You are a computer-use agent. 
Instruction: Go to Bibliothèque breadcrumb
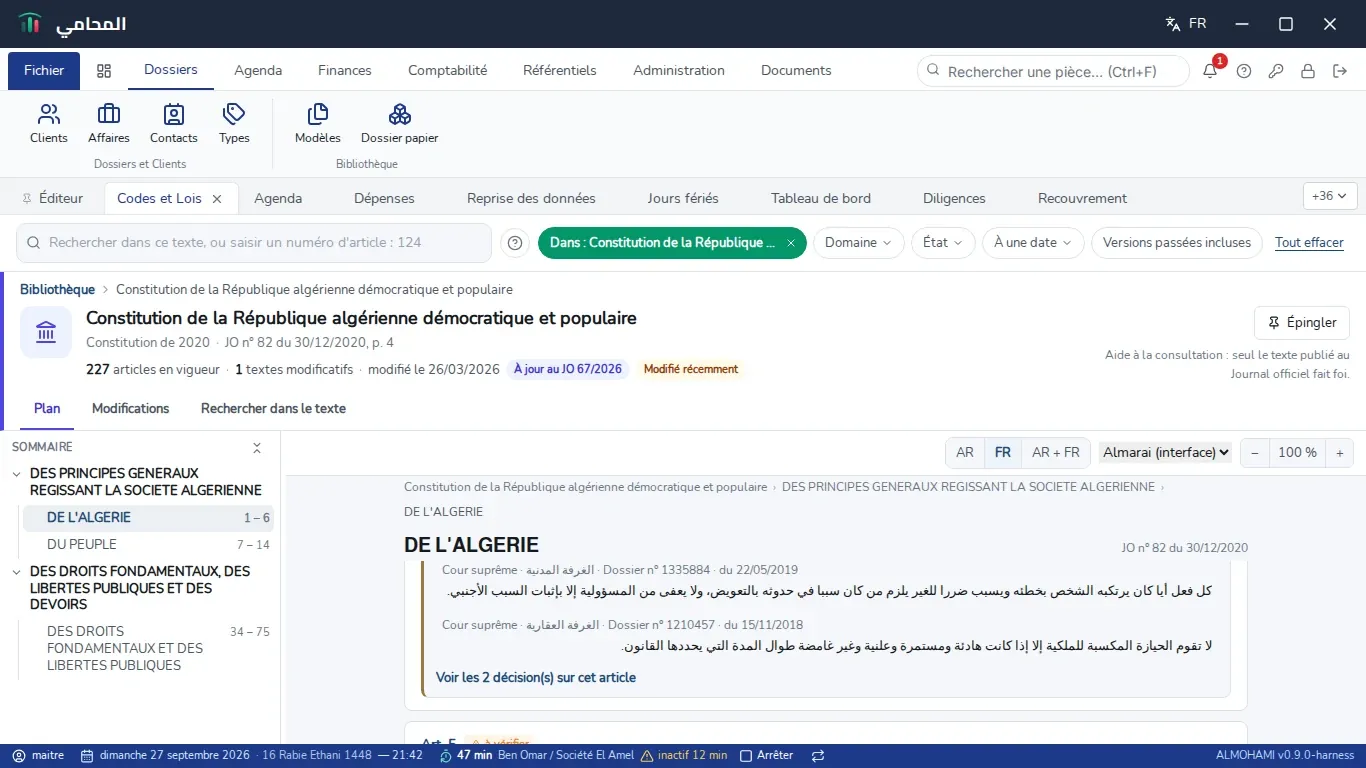click(x=57, y=290)
